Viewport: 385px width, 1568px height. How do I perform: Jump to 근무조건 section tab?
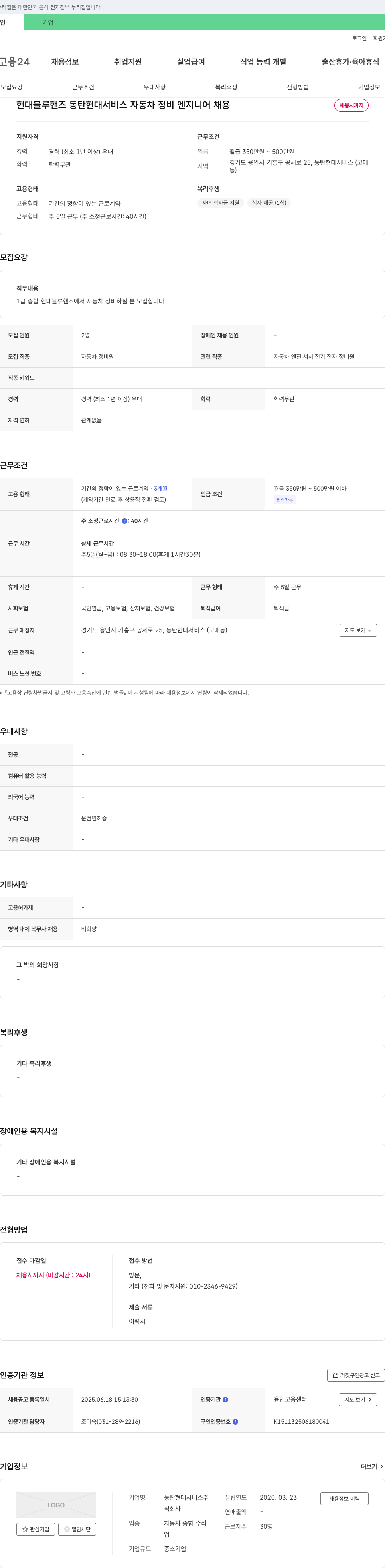83,87
